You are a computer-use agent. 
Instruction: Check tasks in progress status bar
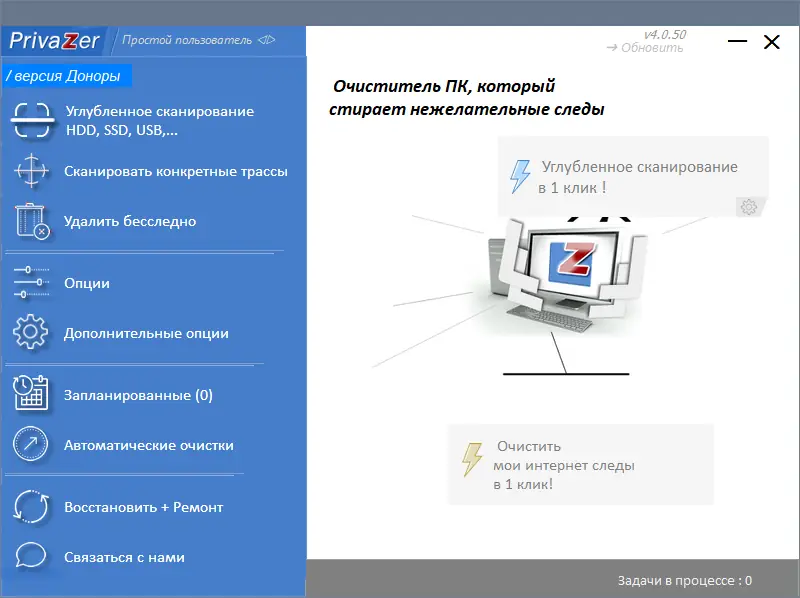pos(685,578)
